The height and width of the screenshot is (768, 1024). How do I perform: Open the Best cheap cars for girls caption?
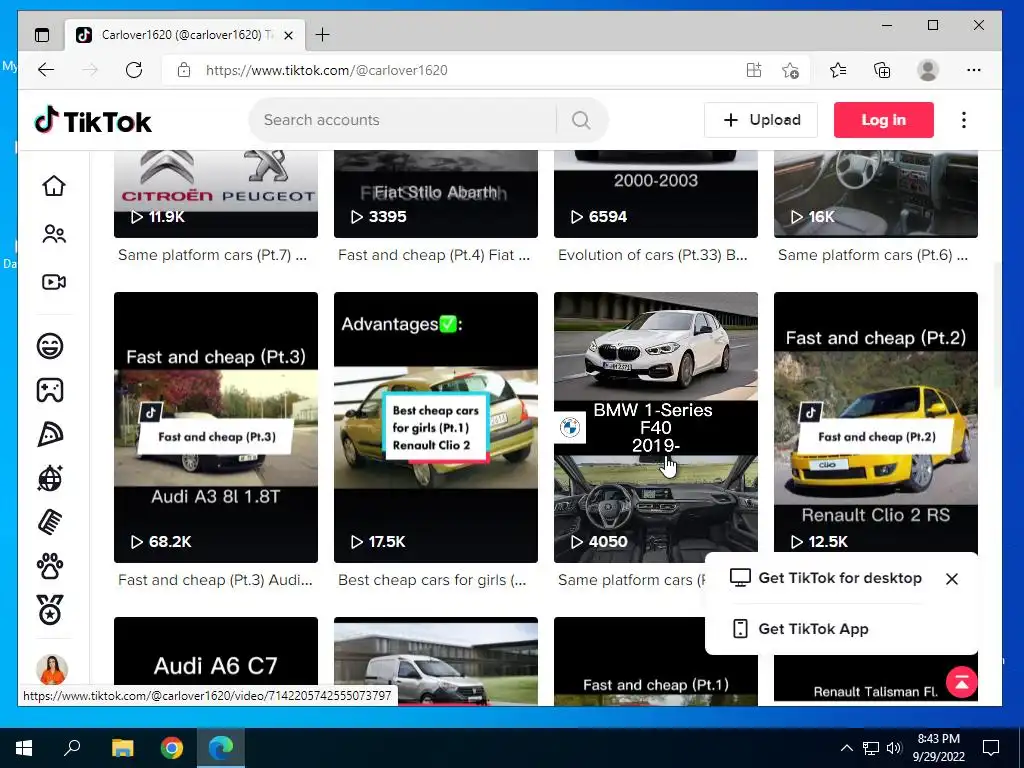432,580
